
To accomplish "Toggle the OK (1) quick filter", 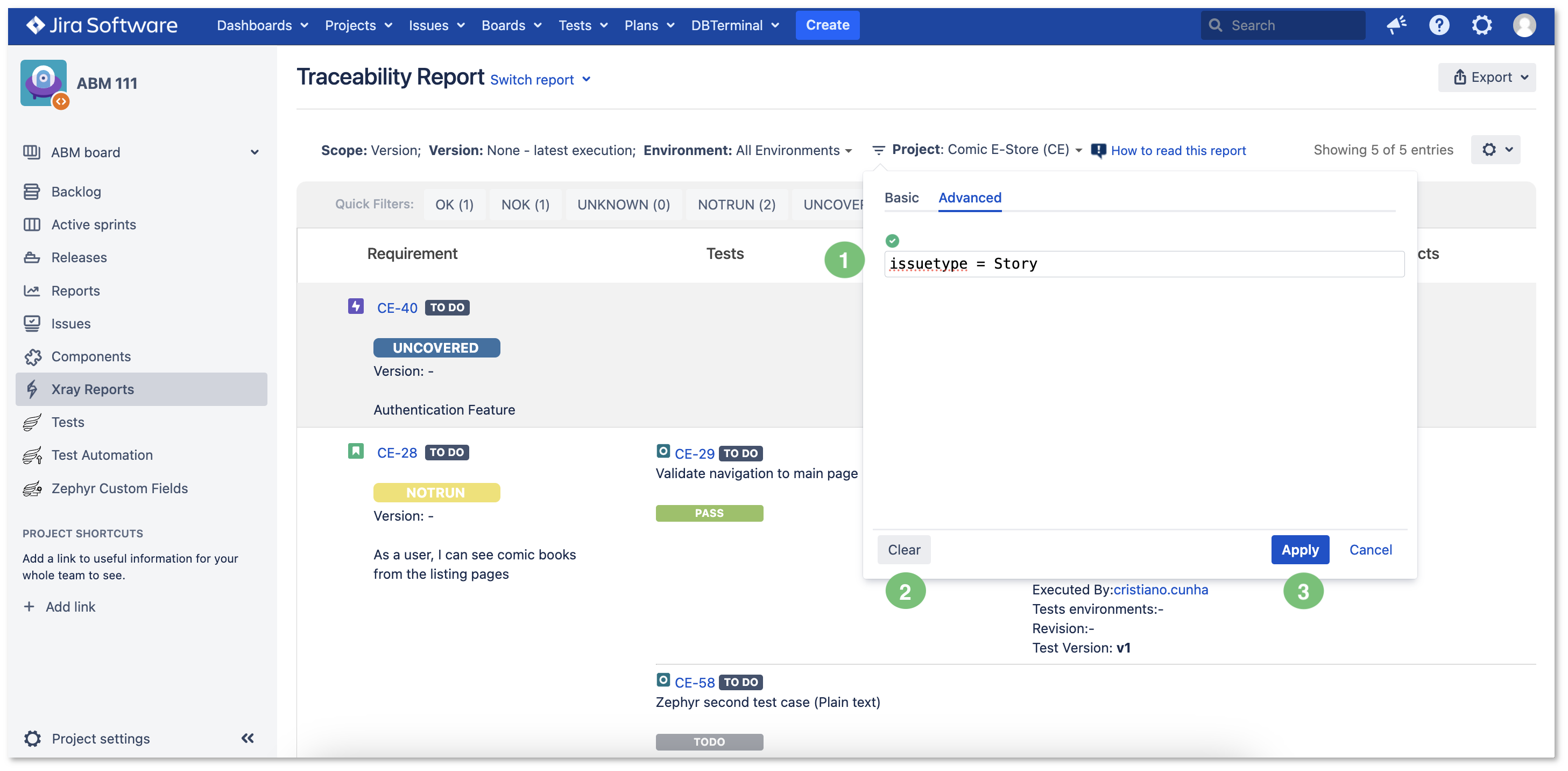I will click(454, 205).
